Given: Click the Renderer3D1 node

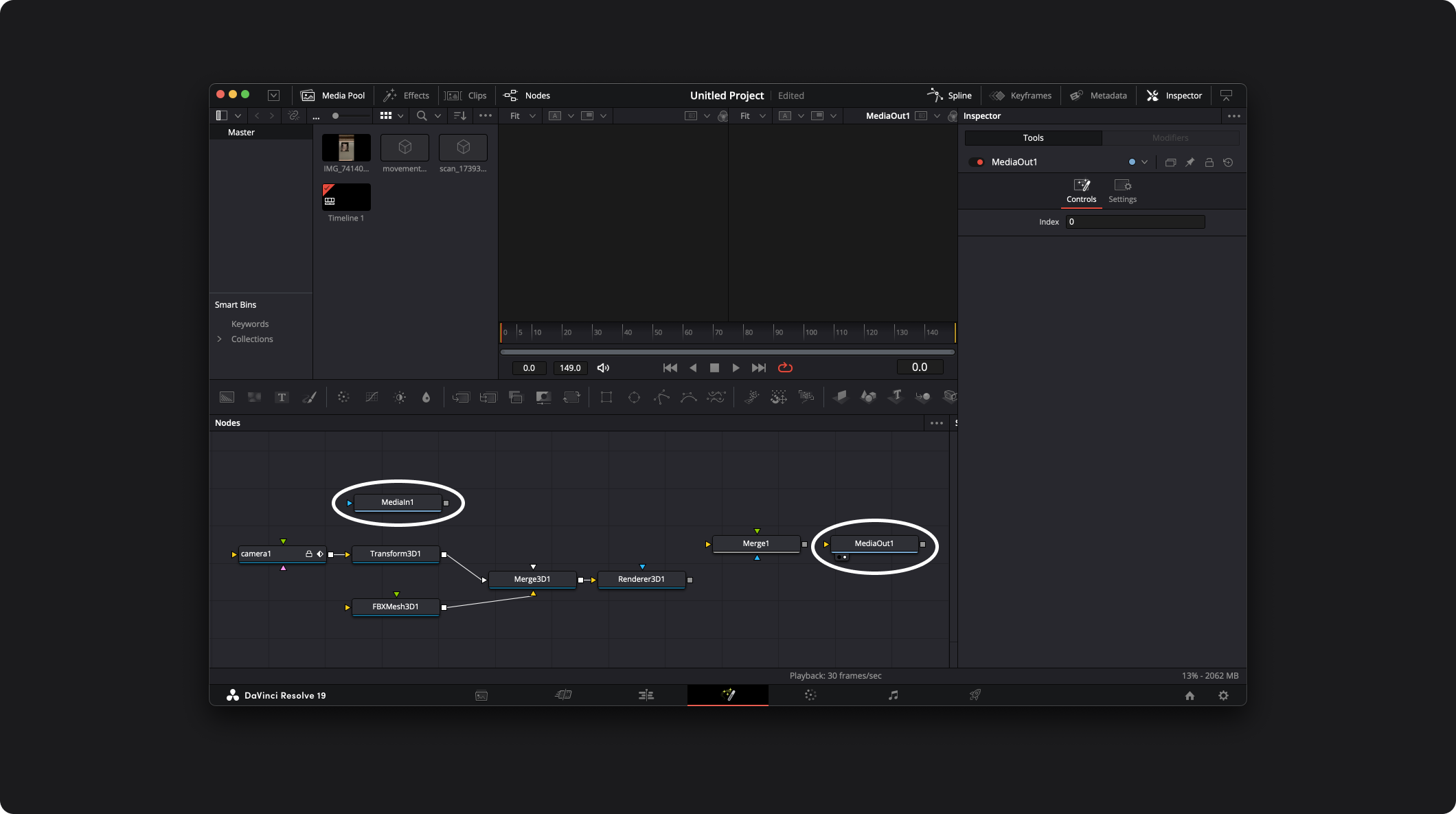Looking at the screenshot, I should 641,579.
